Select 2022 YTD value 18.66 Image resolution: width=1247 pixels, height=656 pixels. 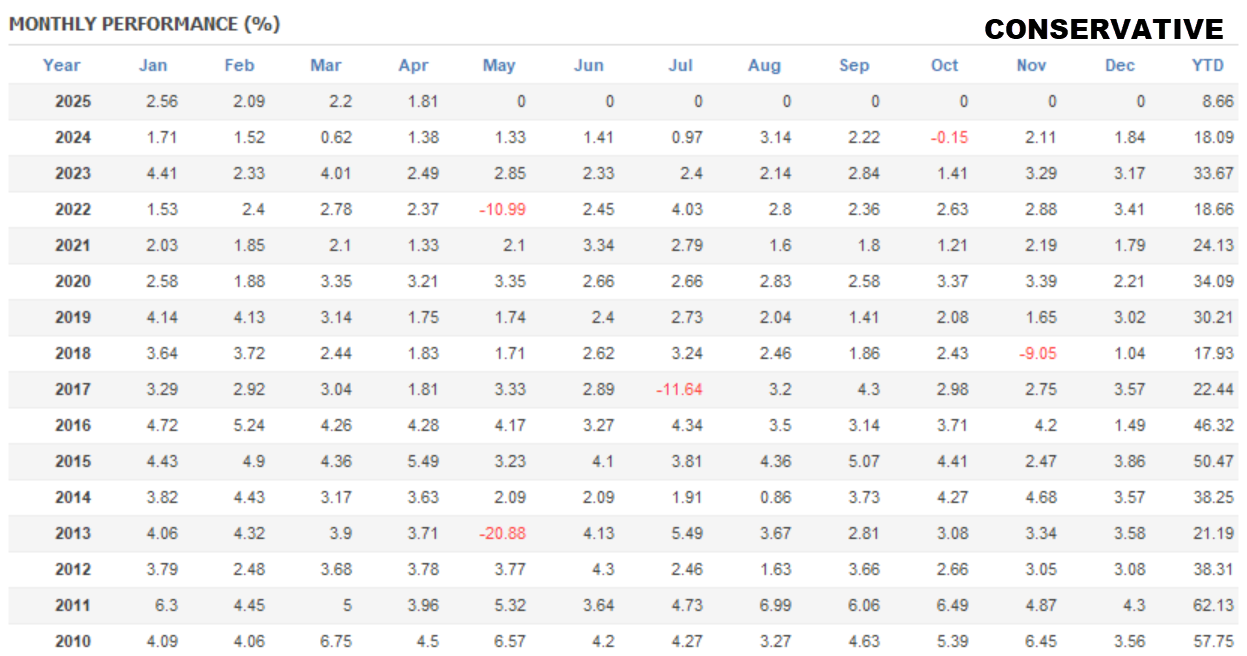tap(1215, 209)
